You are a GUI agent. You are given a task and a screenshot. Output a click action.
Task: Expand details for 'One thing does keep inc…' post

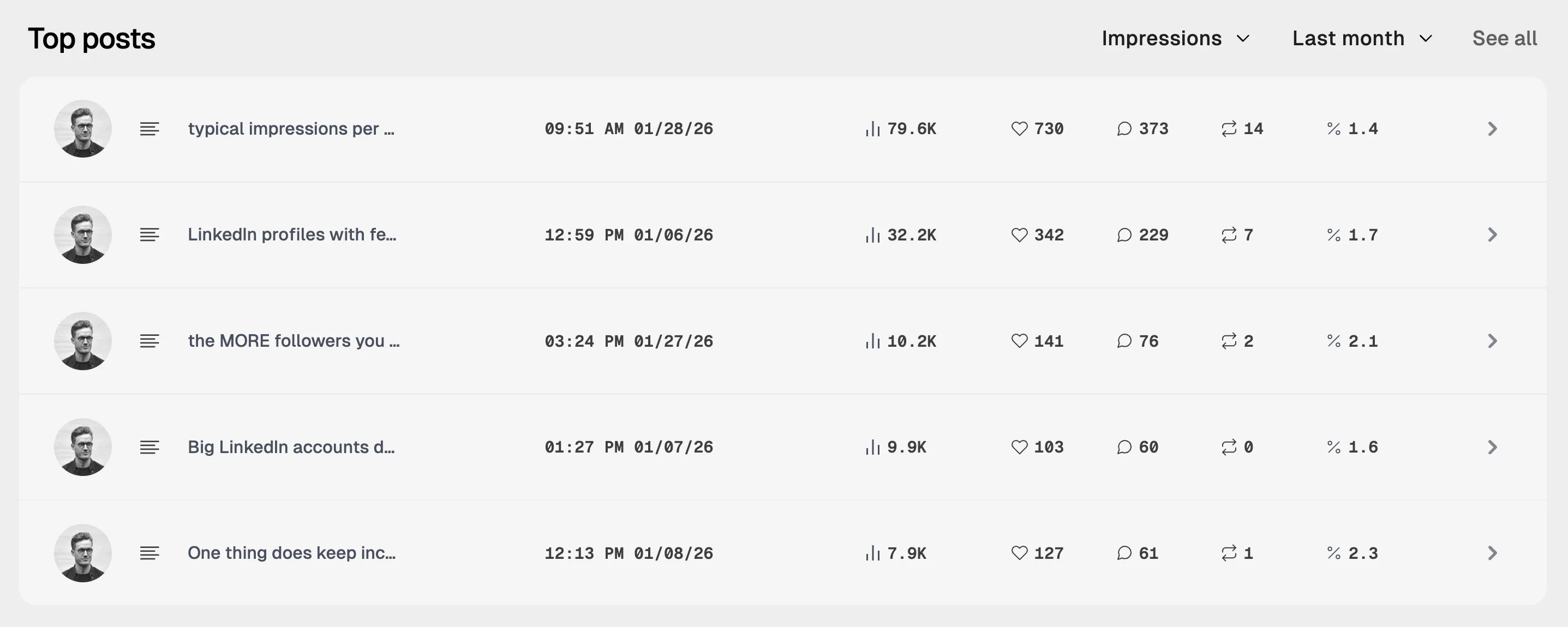(x=1492, y=553)
